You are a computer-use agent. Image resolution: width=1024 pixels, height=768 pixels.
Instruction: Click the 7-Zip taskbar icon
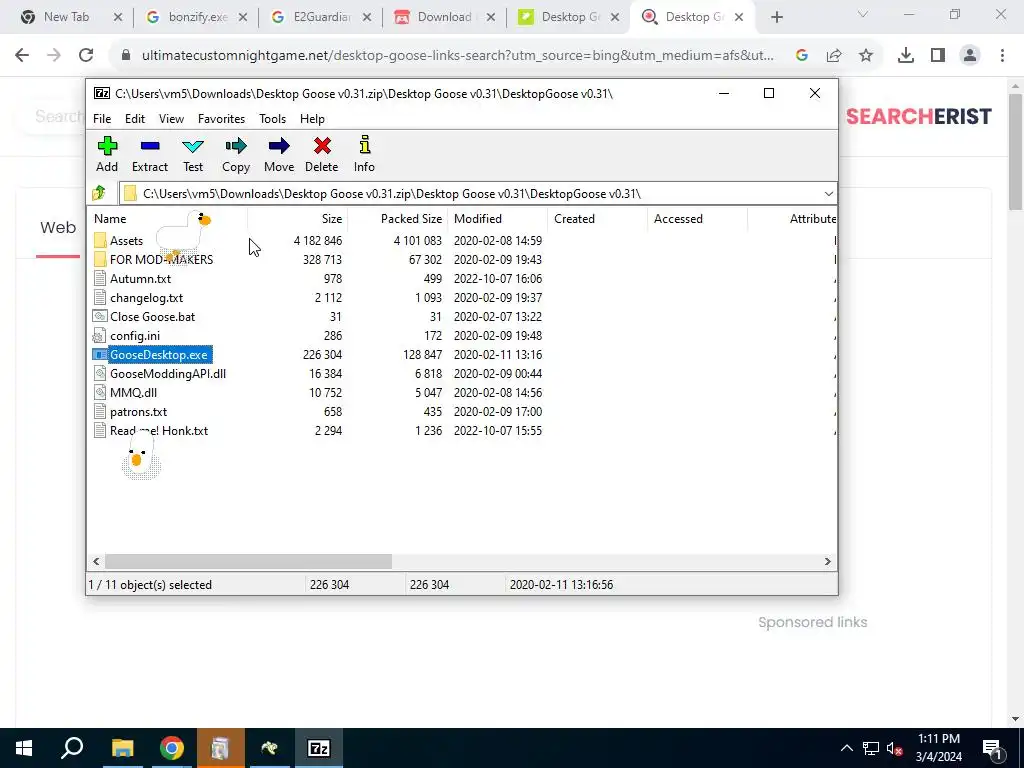coord(318,748)
